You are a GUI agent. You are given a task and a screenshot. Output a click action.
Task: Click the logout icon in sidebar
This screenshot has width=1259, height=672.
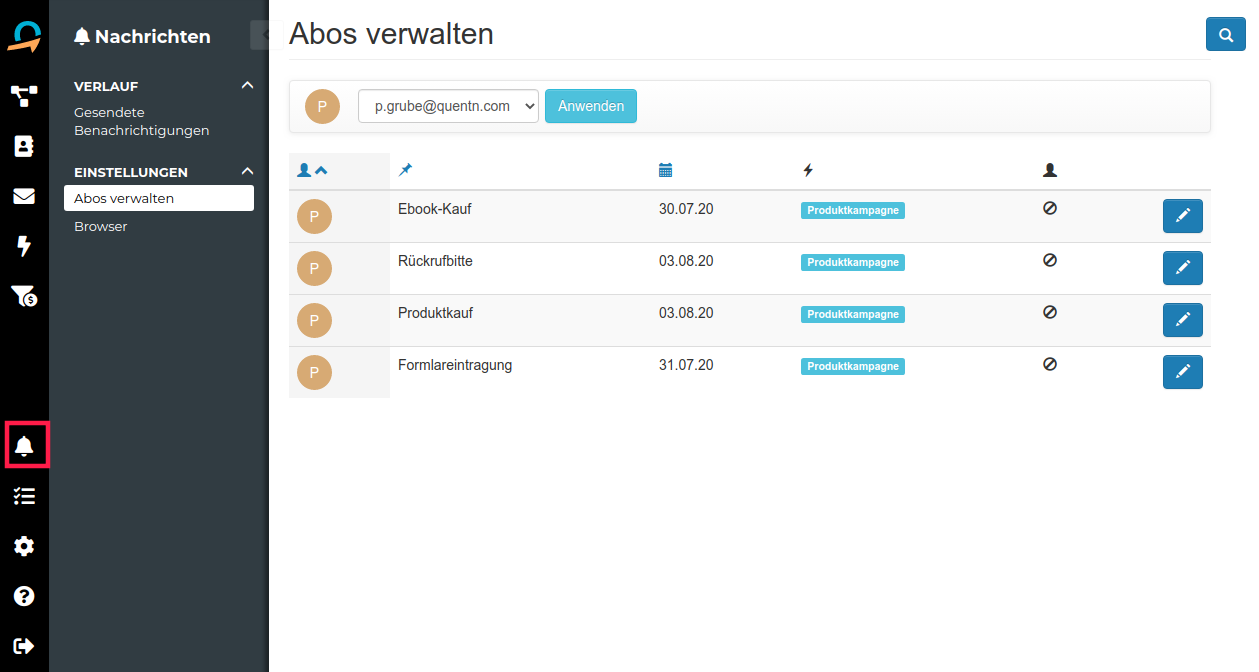[x=24, y=646]
